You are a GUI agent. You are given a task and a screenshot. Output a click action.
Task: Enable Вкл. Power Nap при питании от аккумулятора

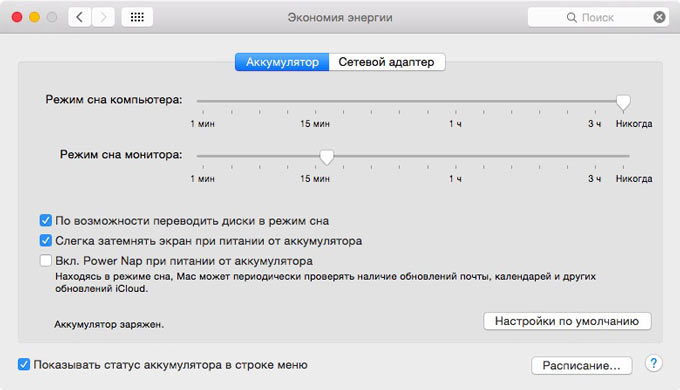pyautogui.click(x=46, y=260)
